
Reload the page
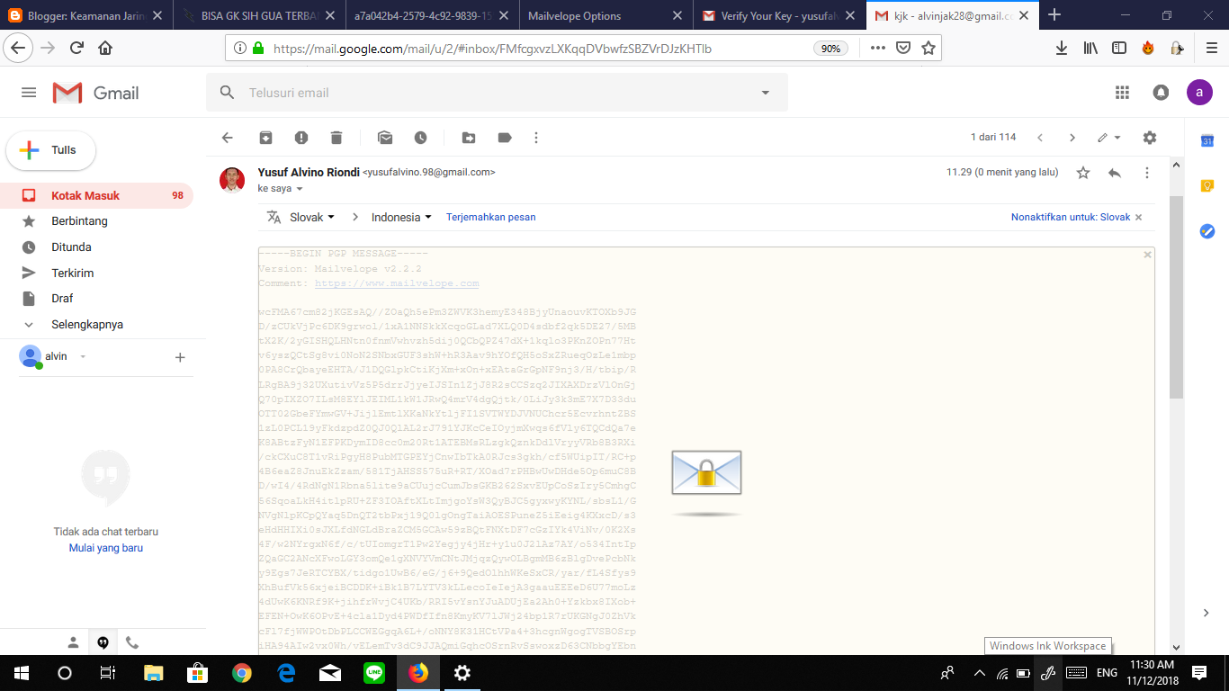click(77, 48)
